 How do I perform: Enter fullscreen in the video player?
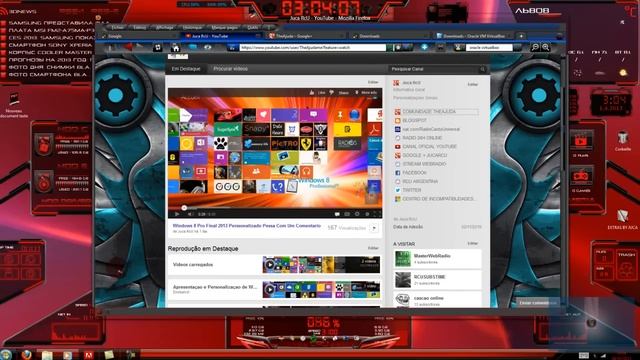coord(377,214)
